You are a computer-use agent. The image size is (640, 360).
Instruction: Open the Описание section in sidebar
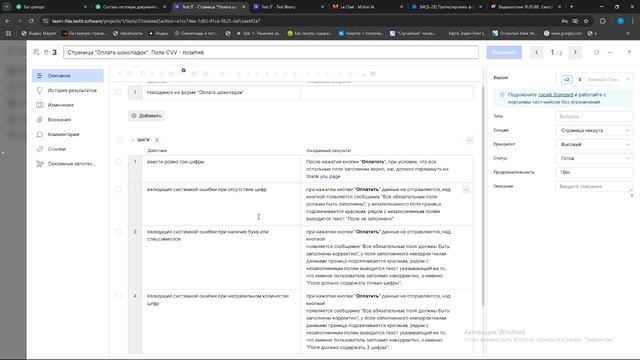click(68, 76)
